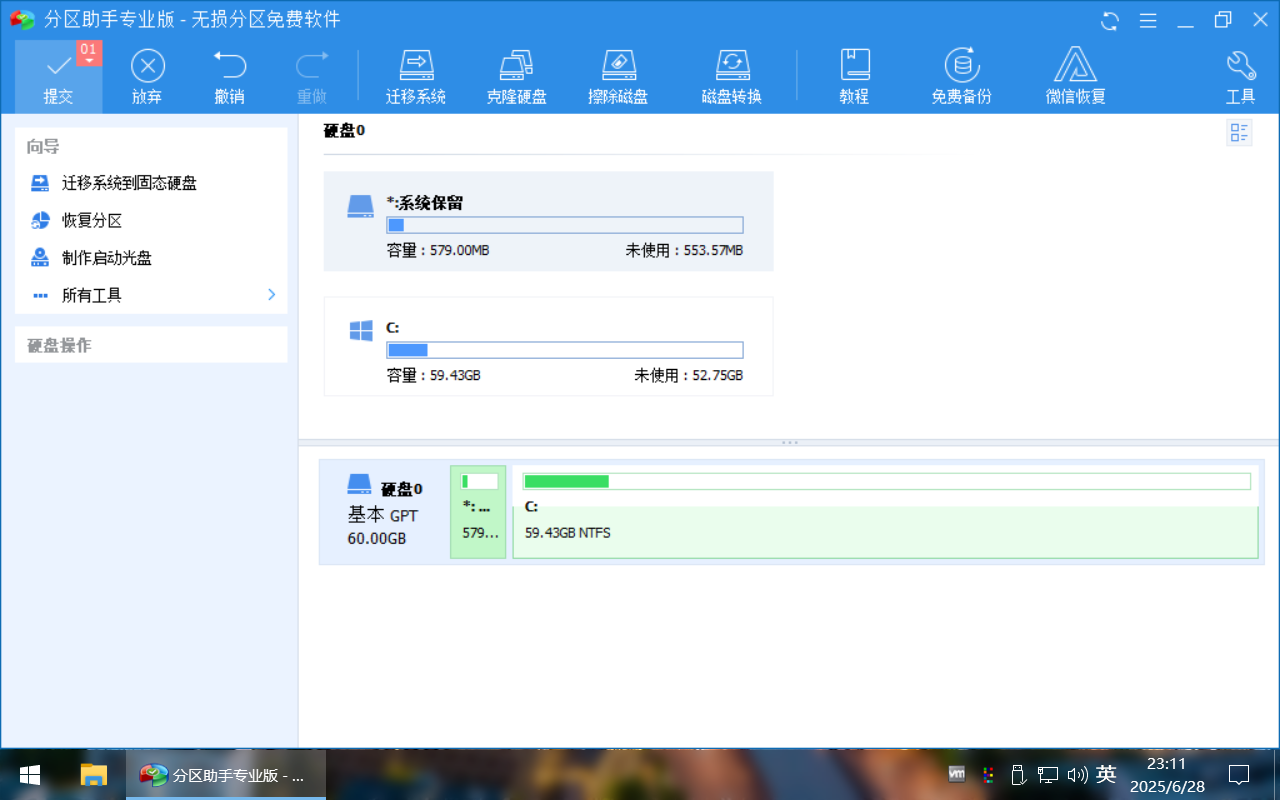Viewport: 1280px width, 800px height.
Task: Click the VM tools tray icon
Action: (957, 774)
